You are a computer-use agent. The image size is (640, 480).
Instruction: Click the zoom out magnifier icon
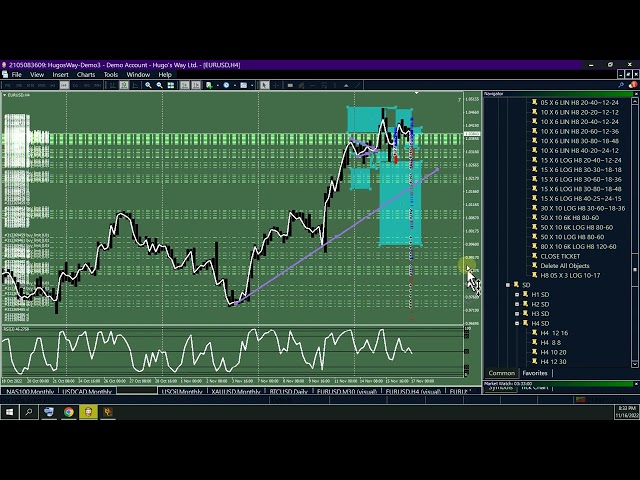[159, 85]
